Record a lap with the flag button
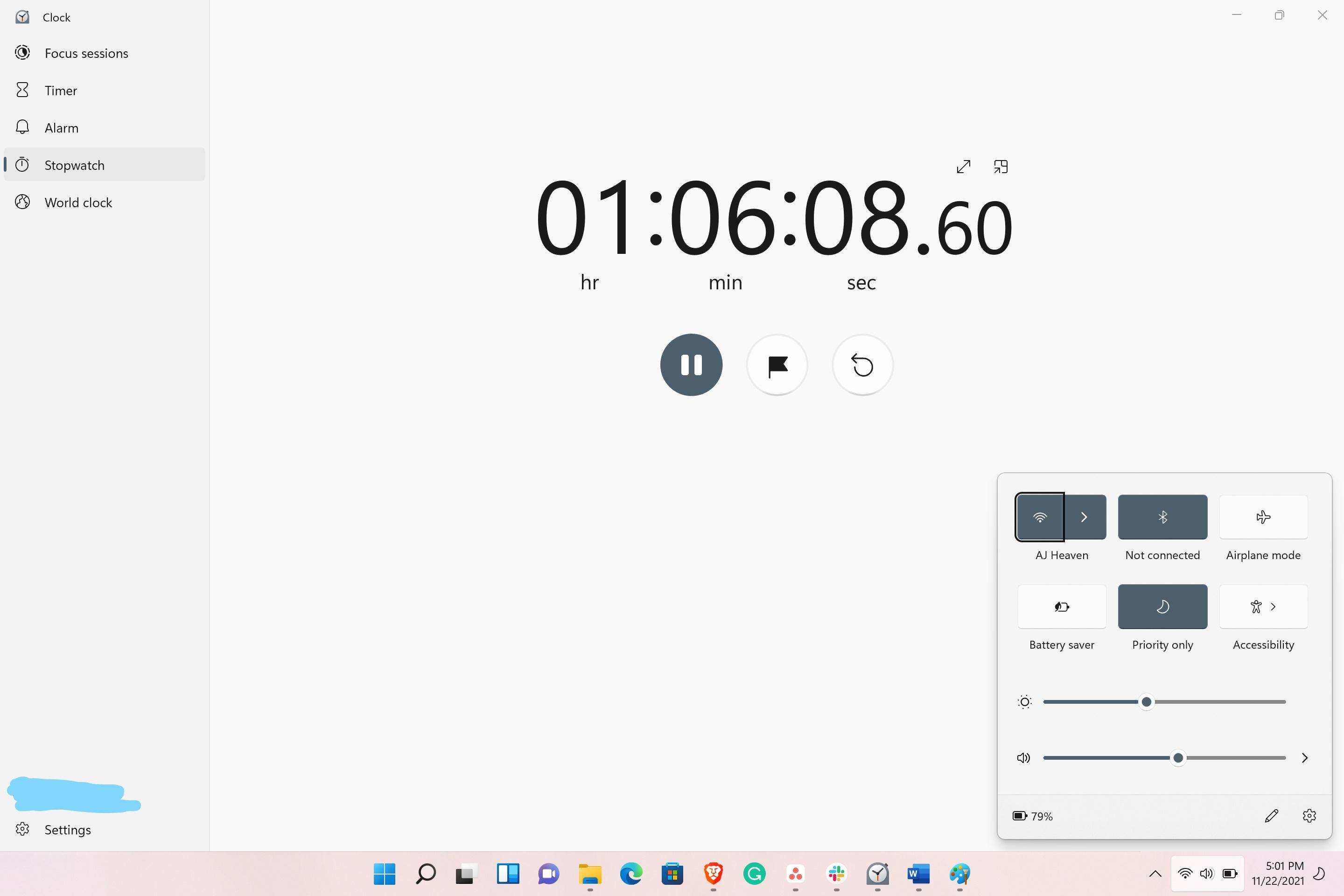This screenshot has width=1344, height=896. point(777,364)
